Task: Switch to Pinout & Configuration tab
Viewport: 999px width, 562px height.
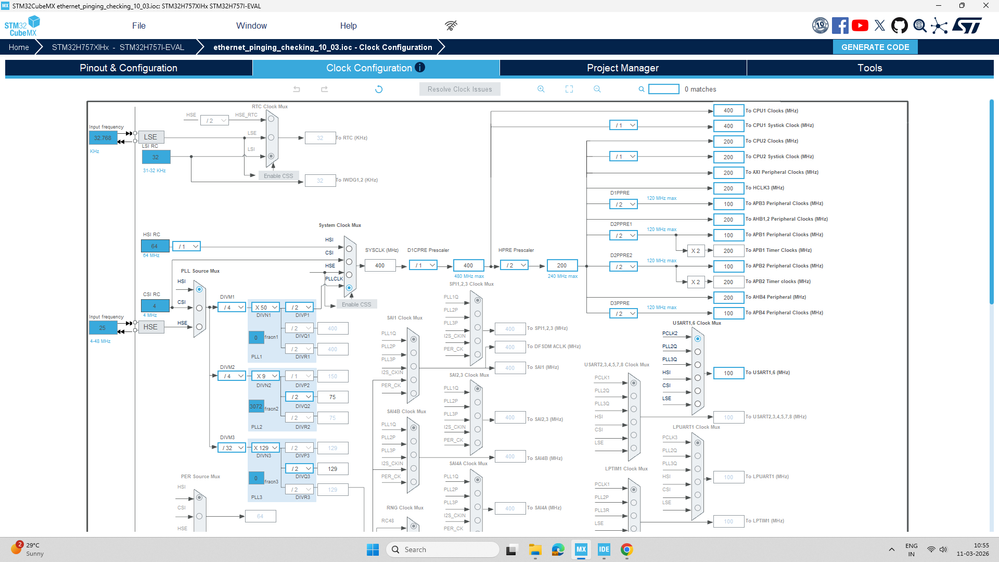Action: [x=129, y=68]
